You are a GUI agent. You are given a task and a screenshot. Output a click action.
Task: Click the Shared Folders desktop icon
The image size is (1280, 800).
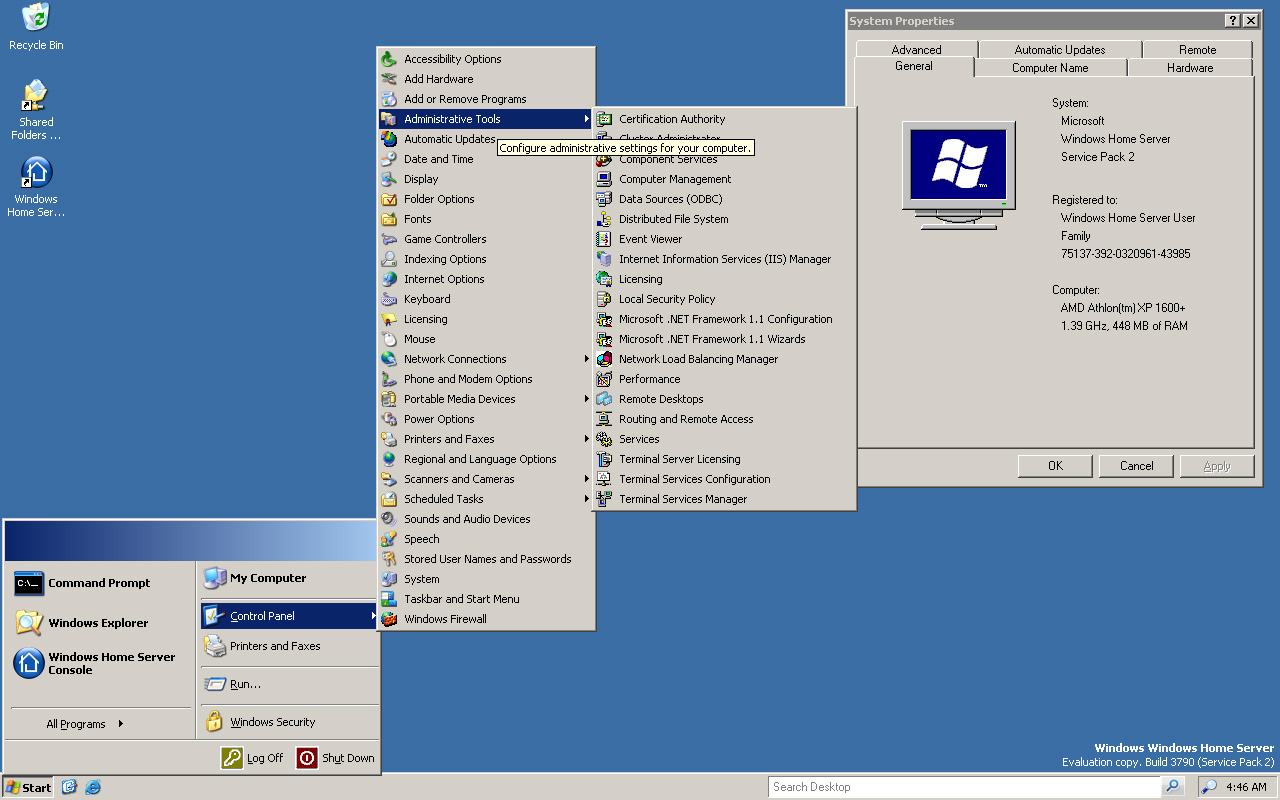[36, 97]
